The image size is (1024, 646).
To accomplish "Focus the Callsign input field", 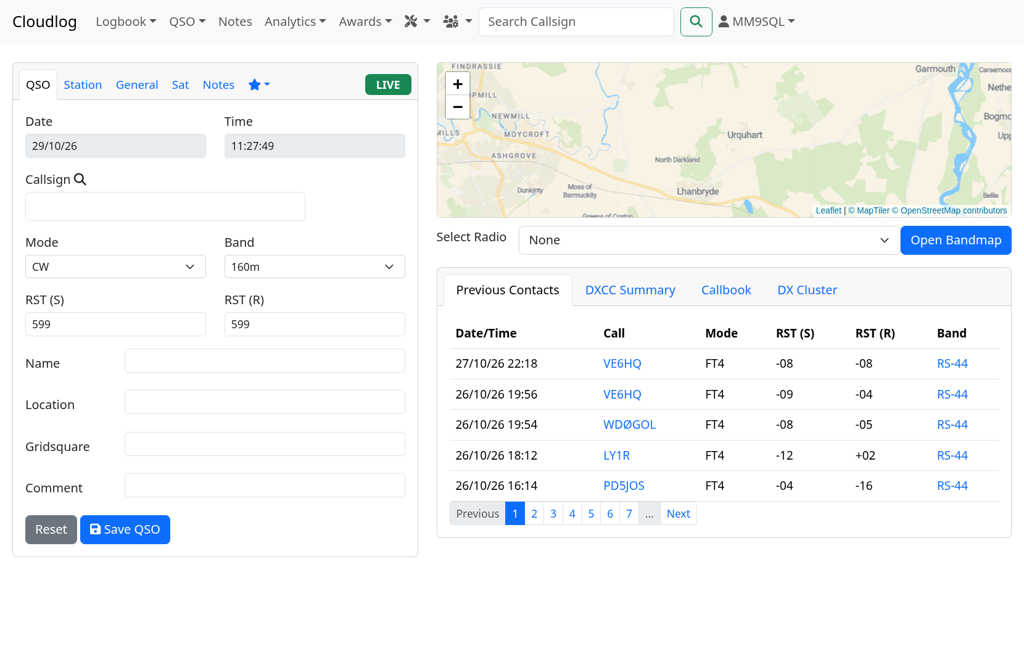I will tap(165, 206).
